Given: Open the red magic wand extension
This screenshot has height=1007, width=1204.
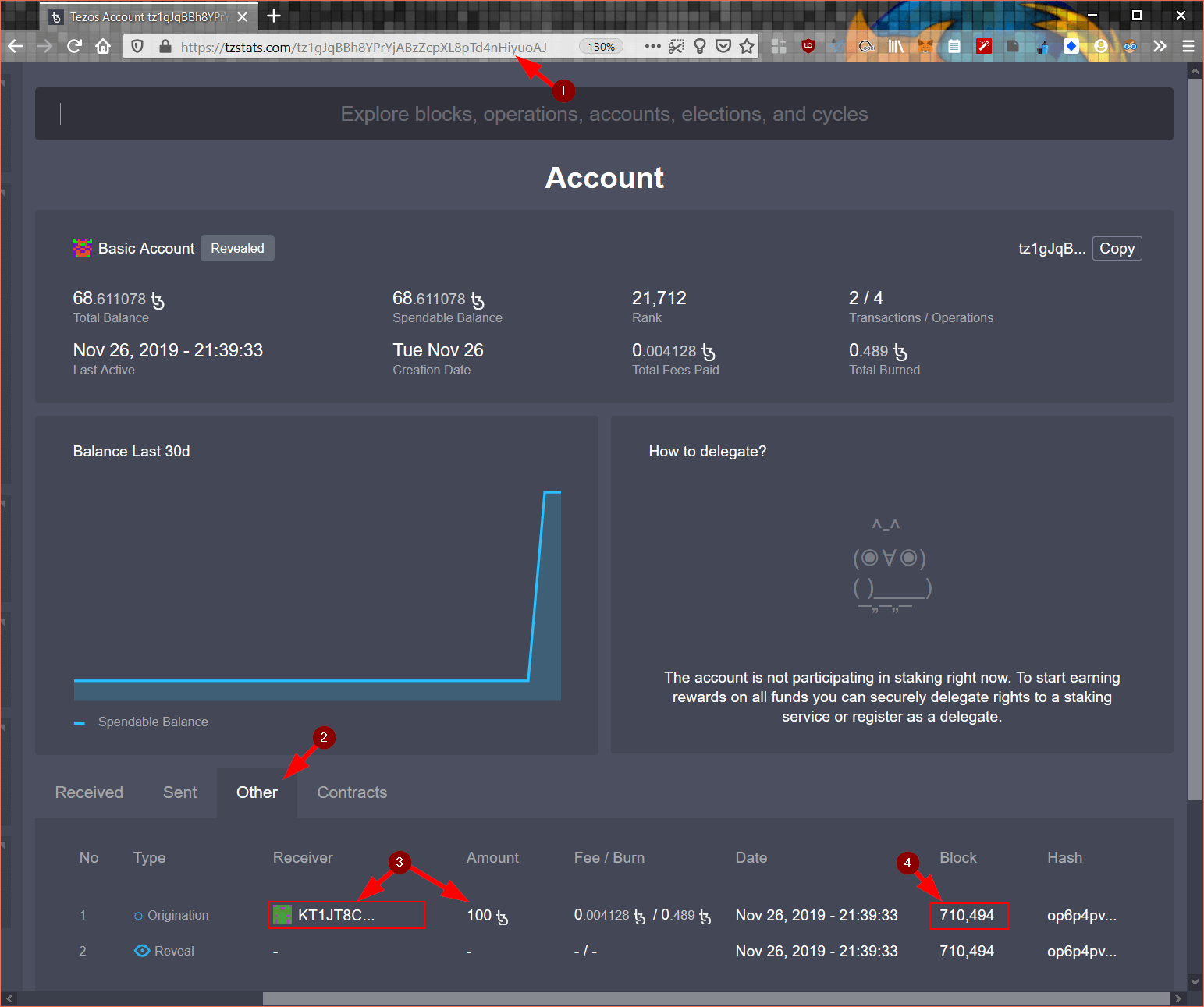Looking at the screenshot, I should click(x=984, y=46).
